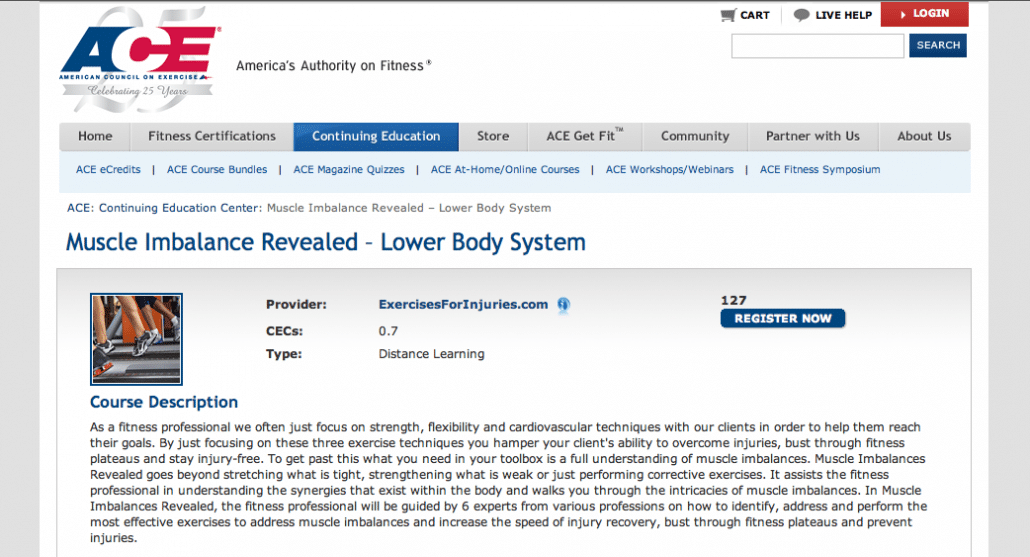Open ACE At-Home/Online Courses submenu link
The width and height of the screenshot is (1030, 557).
505,169
